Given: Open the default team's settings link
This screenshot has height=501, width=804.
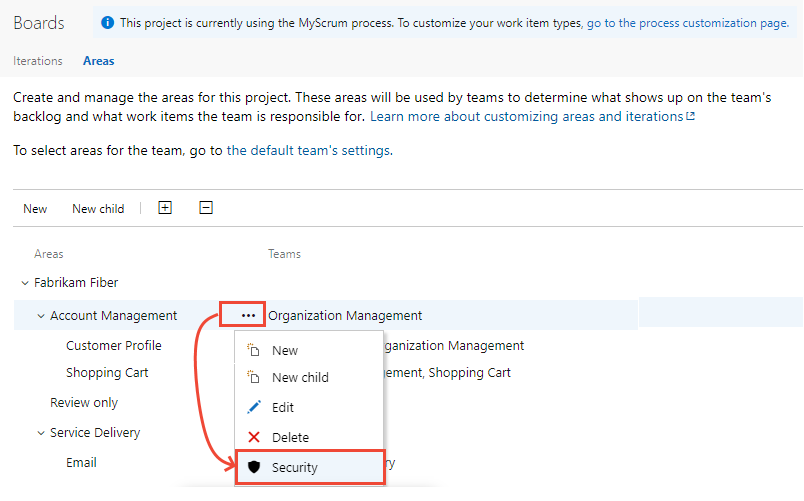Looking at the screenshot, I should (309, 150).
